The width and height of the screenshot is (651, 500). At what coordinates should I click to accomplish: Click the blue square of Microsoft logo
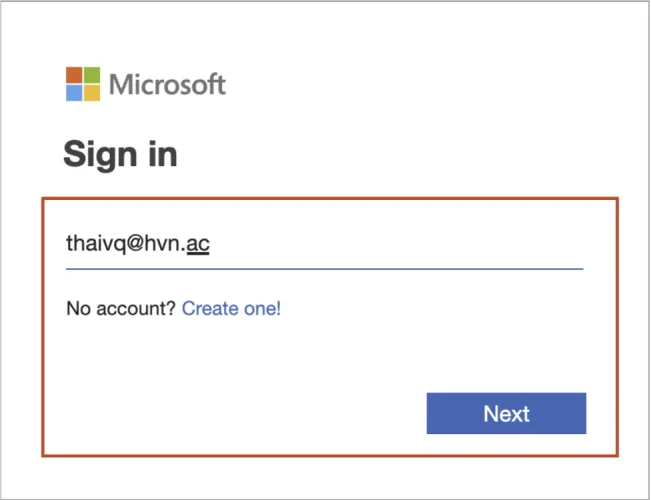coord(74,93)
